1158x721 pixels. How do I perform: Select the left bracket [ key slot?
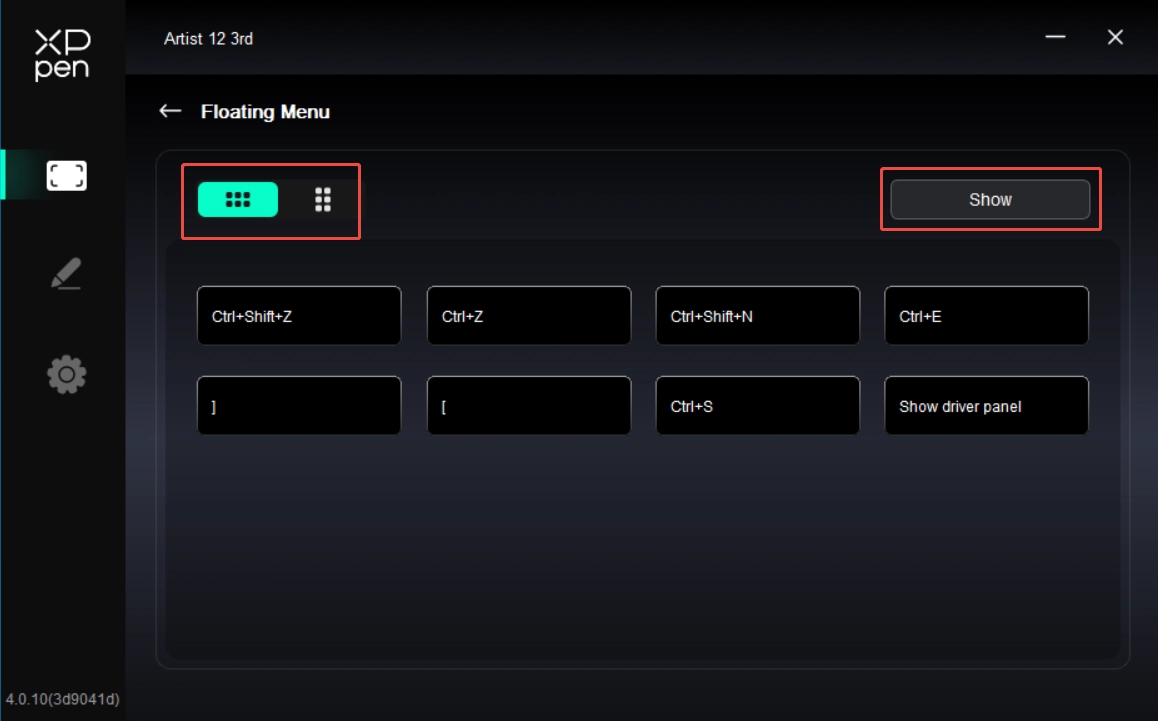point(528,406)
